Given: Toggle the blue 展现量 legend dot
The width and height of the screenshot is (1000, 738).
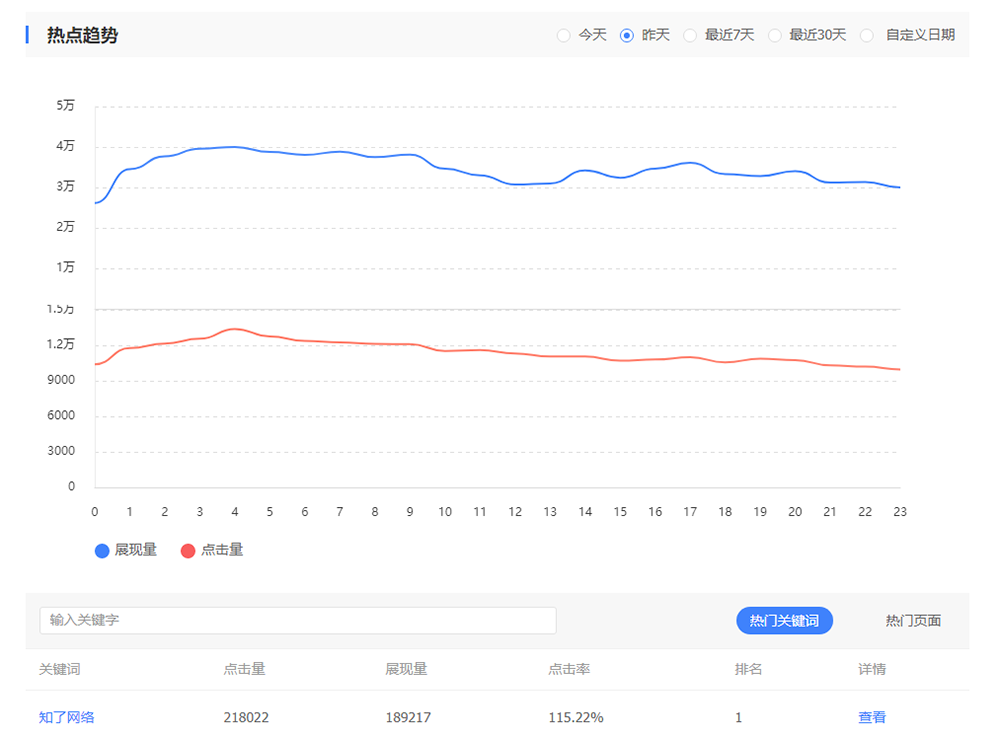Looking at the screenshot, I should (101, 550).
